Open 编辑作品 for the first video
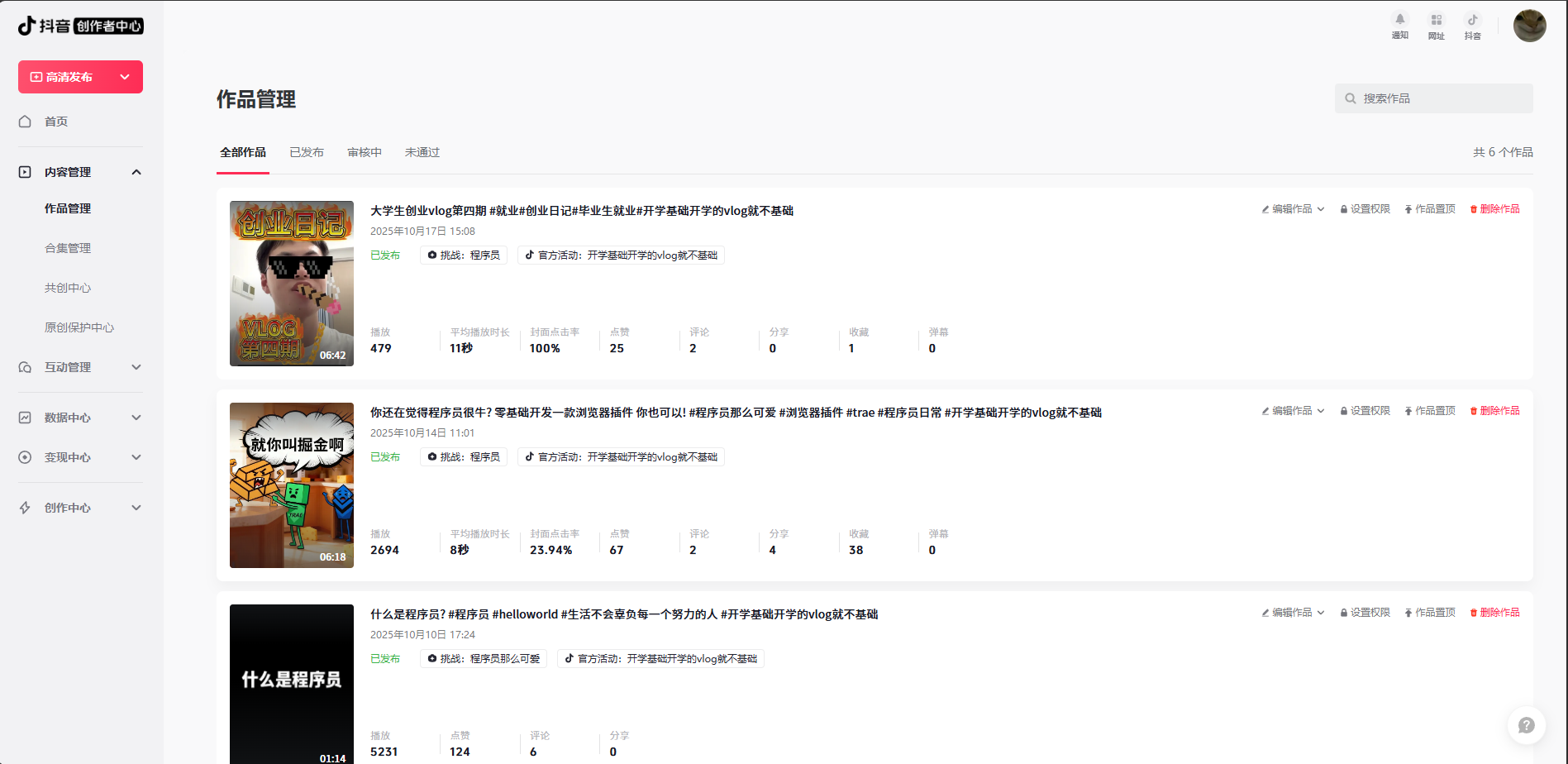 [1290, 208]
